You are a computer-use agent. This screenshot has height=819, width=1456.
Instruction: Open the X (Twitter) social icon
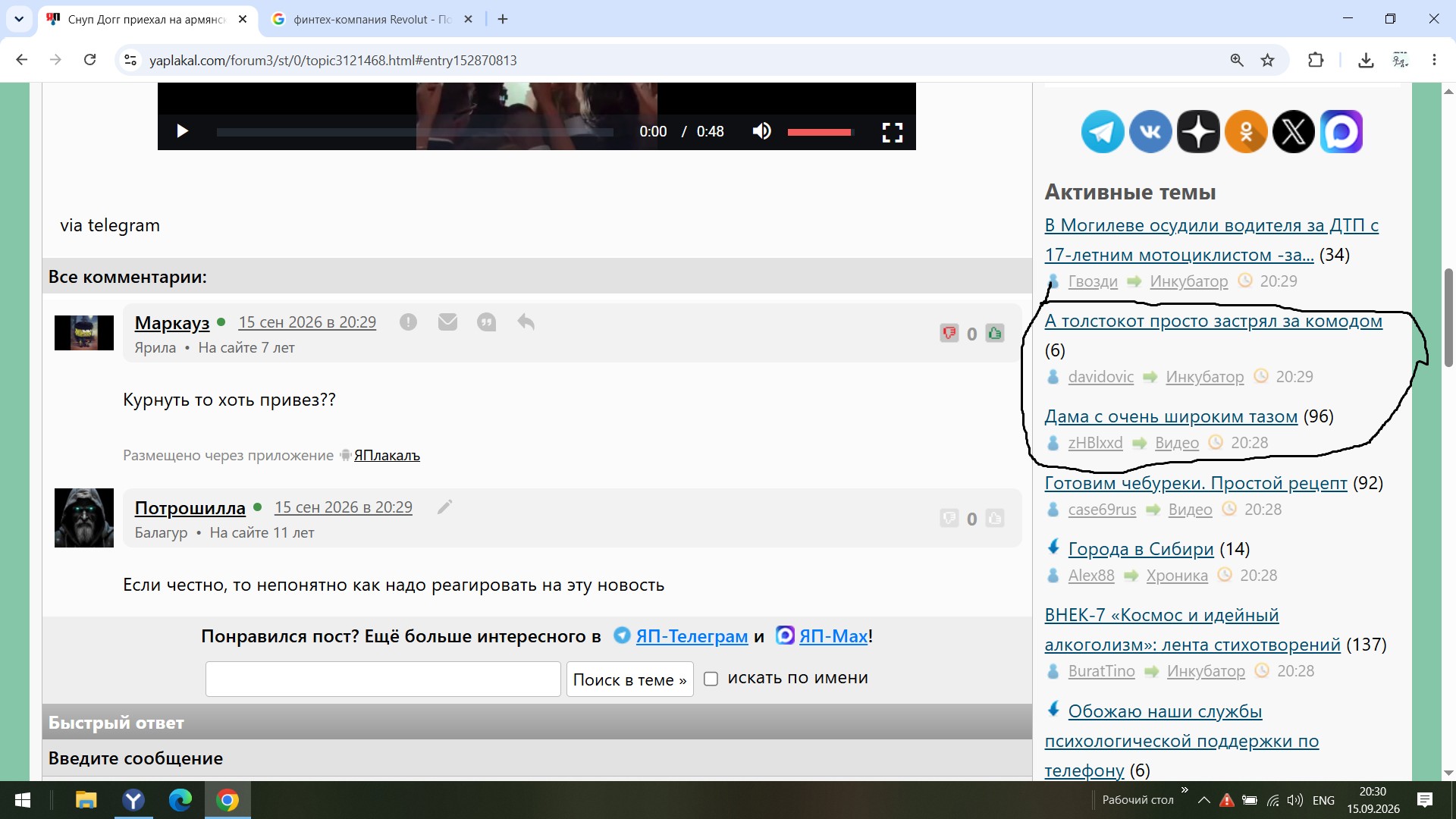tap(1294, 132)
